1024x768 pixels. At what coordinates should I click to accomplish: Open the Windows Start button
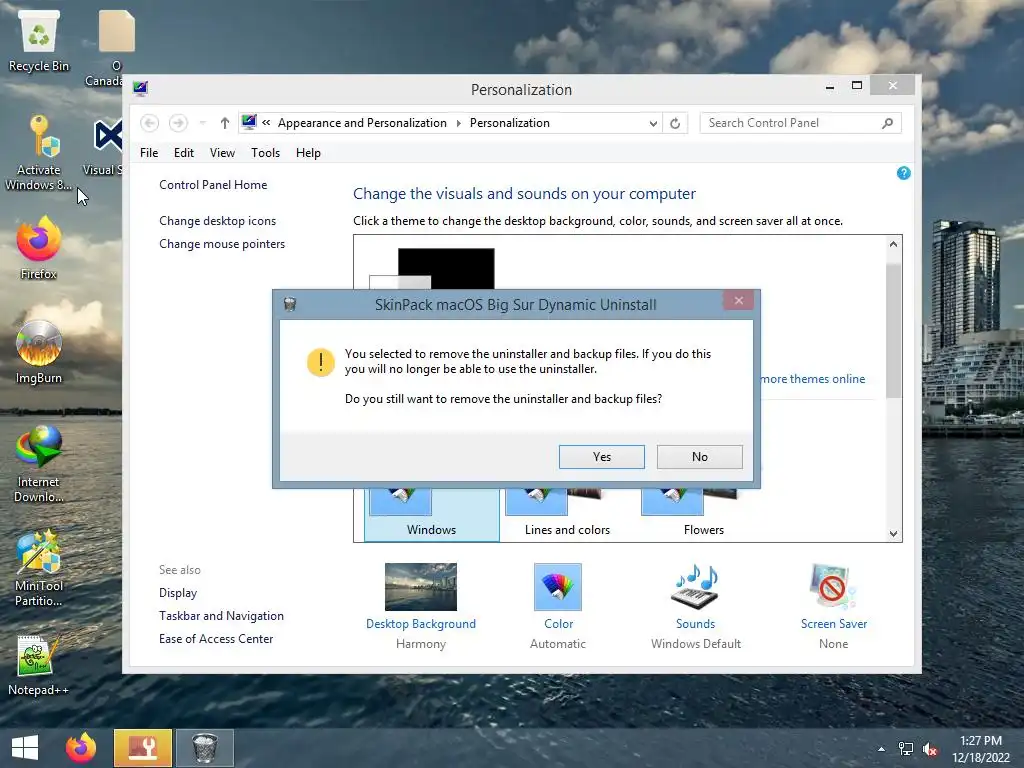click(25, 748)
